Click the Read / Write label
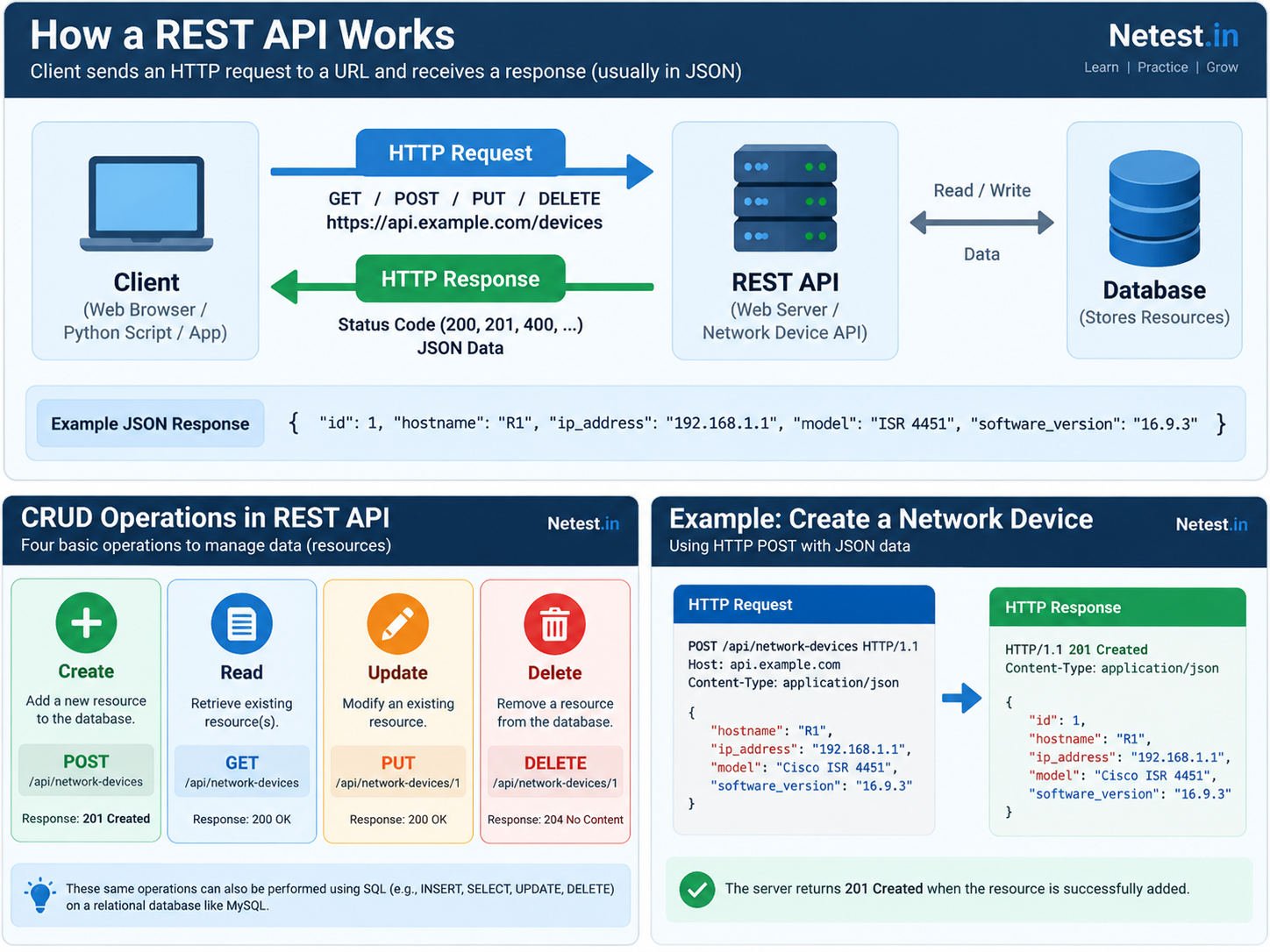 pos(981,190)
